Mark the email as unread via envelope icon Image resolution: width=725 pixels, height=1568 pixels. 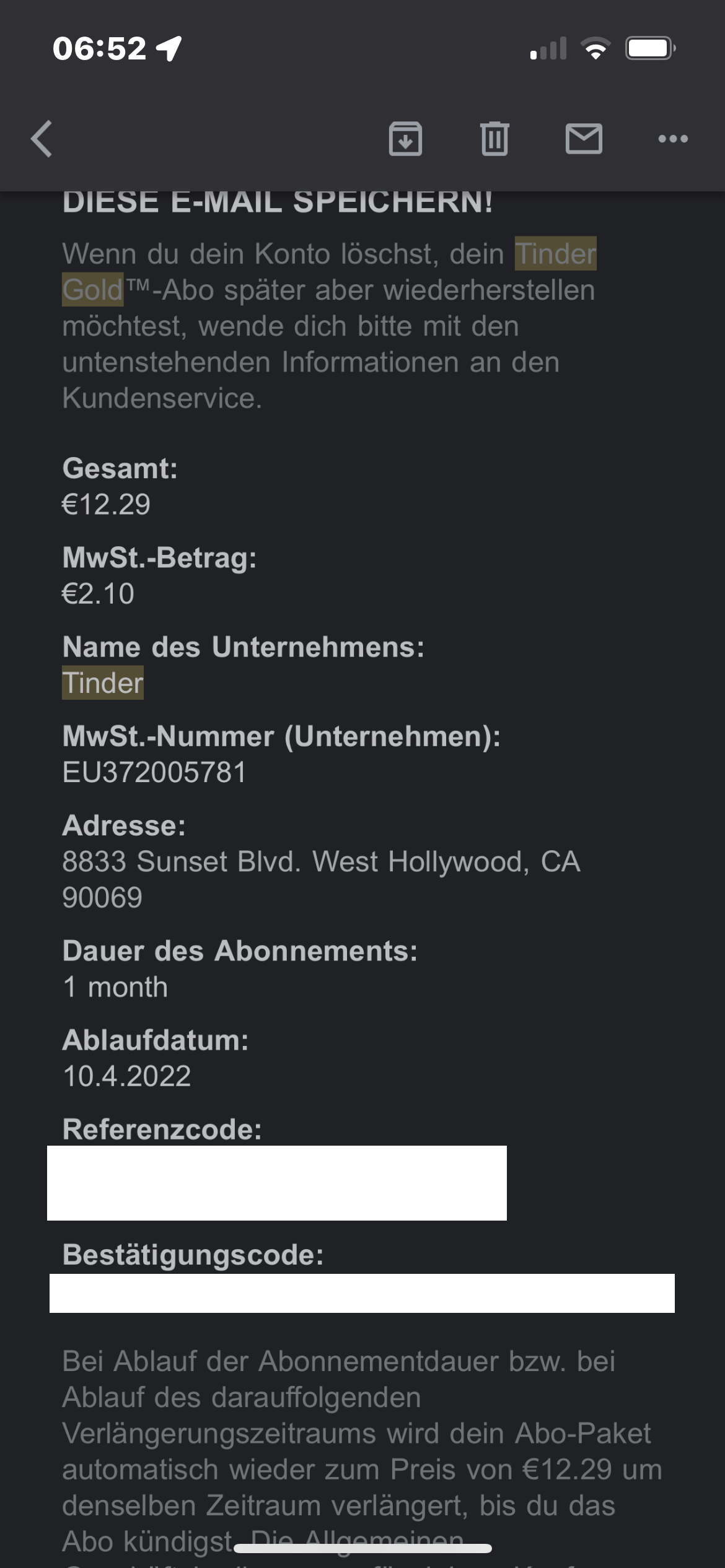coord(584,139)
